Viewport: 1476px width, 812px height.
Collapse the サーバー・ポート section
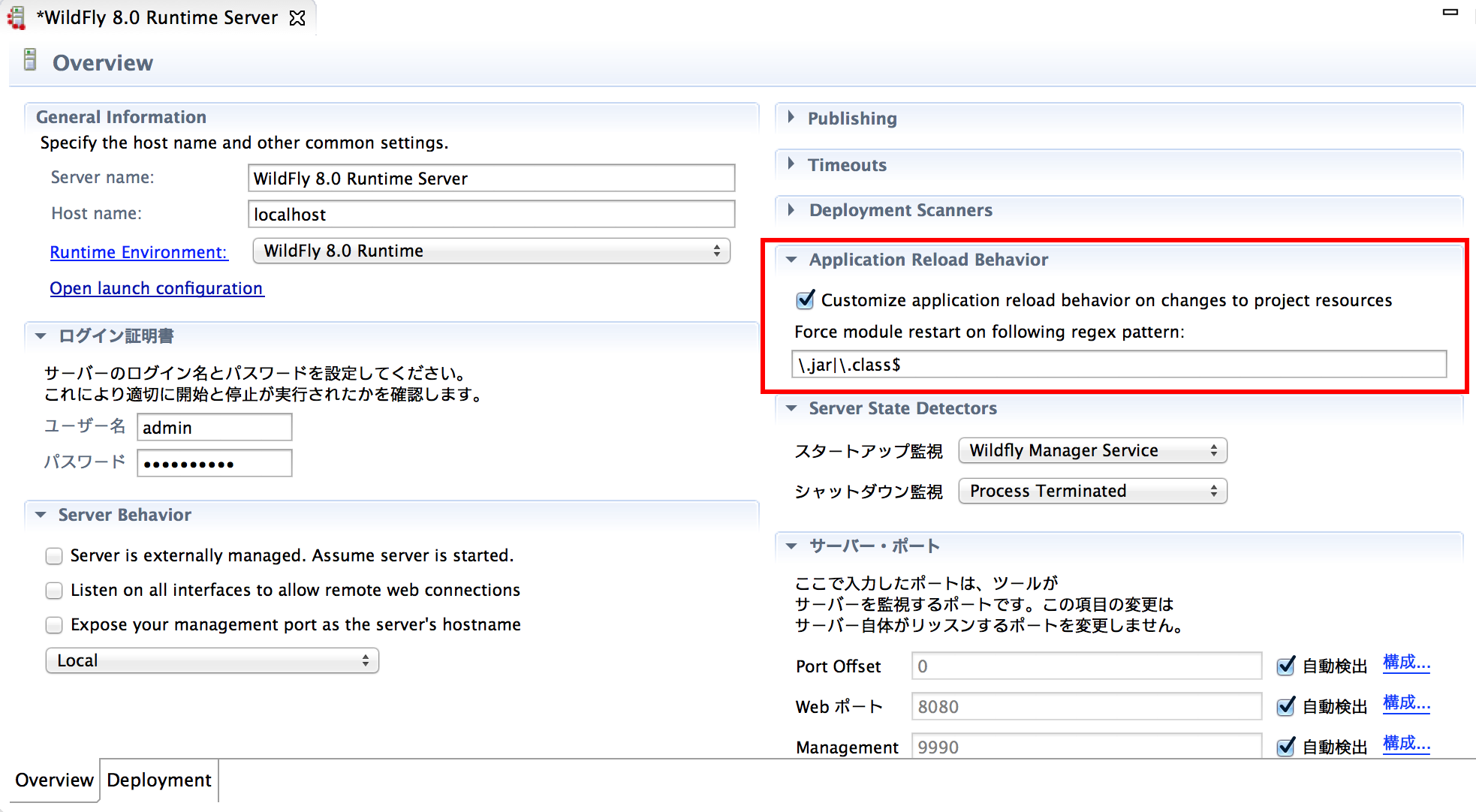[791, 546]
